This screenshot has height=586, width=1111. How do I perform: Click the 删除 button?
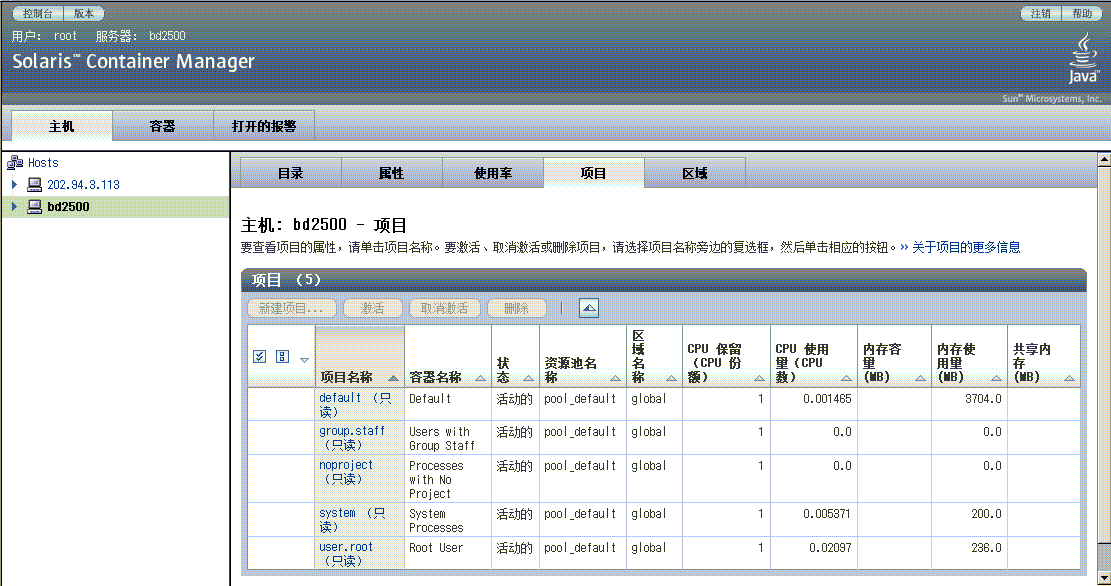tap(517, 308)
